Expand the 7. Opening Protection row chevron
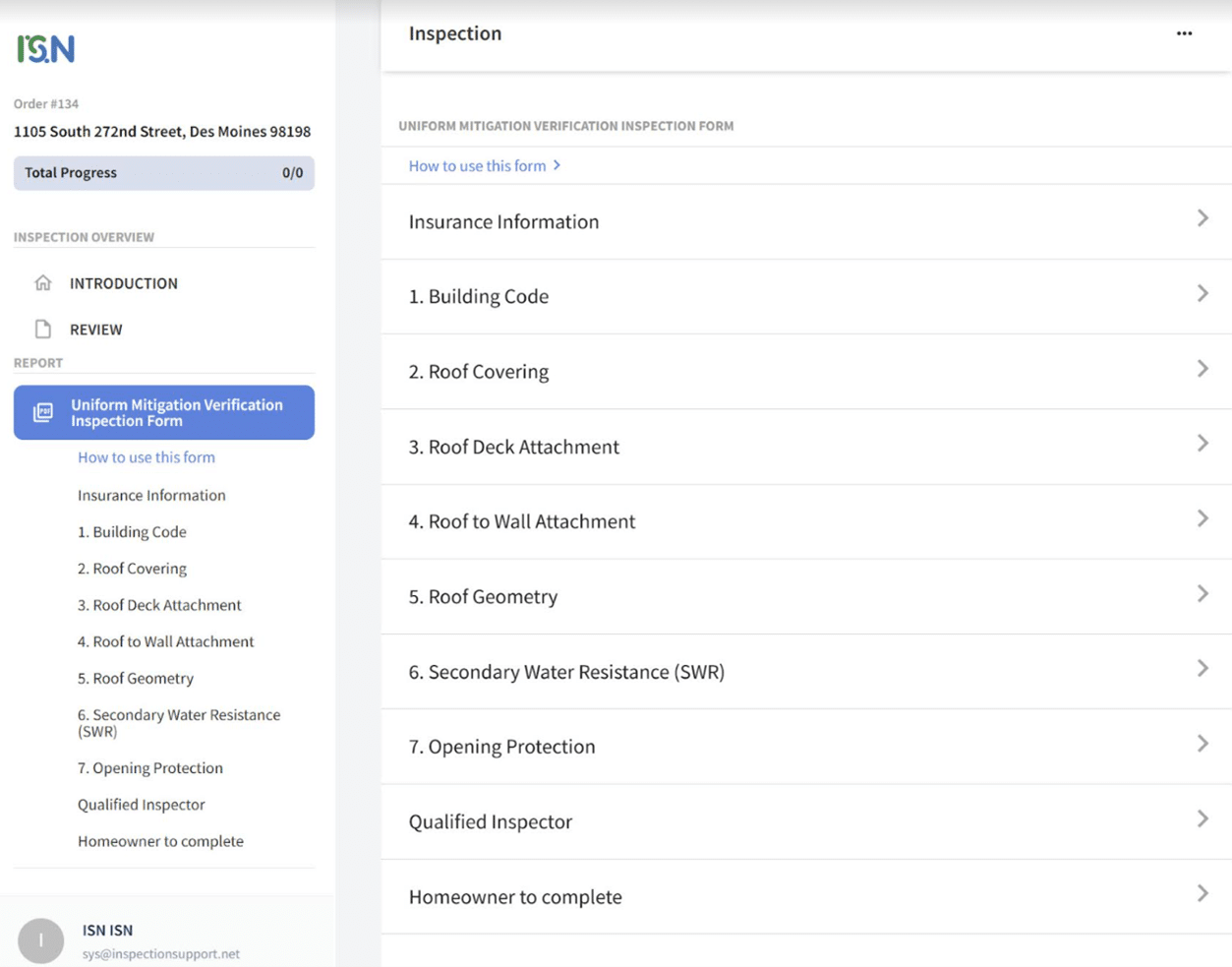The width and height of the screenshot is (1232, 967). click(x=1202, y=745)
